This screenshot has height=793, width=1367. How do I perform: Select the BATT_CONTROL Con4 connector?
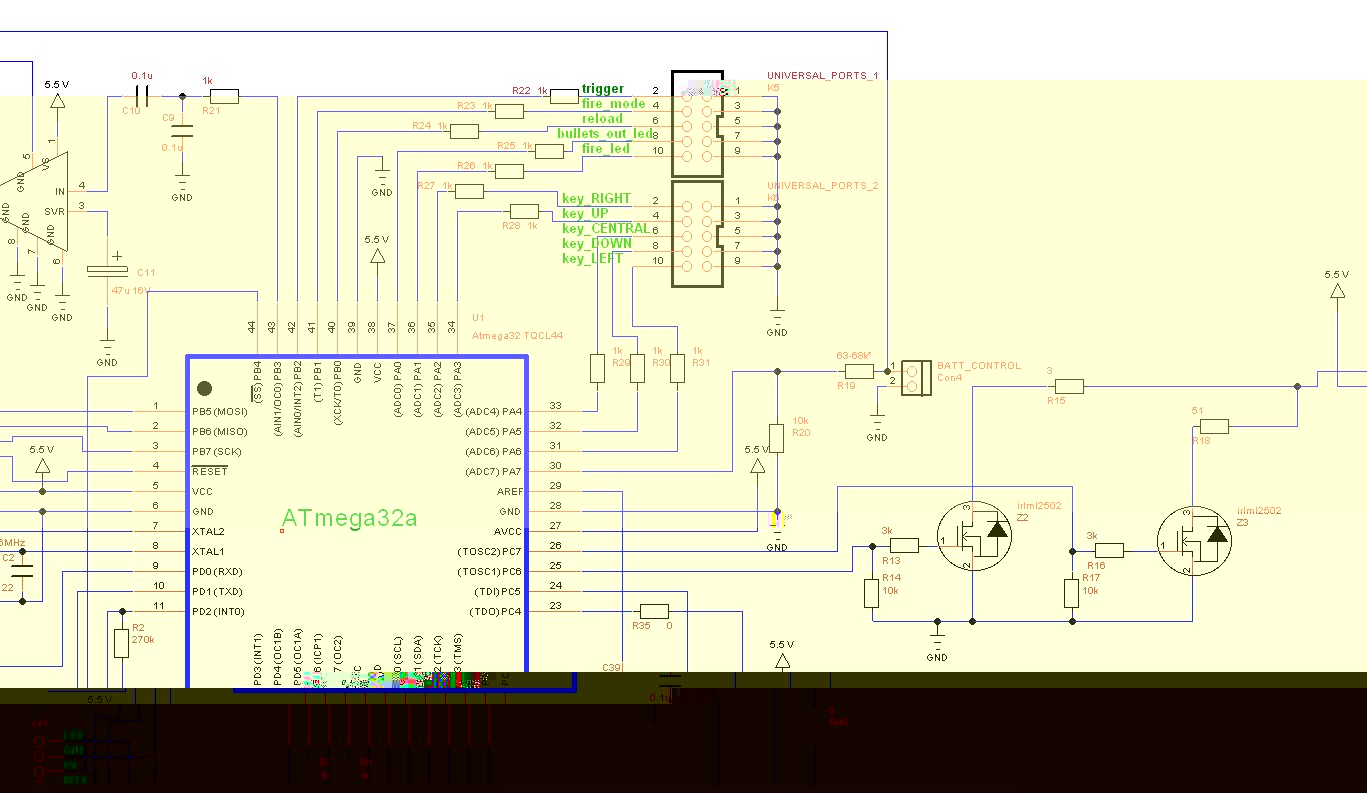pyautogui.click(x=916, y=378)
